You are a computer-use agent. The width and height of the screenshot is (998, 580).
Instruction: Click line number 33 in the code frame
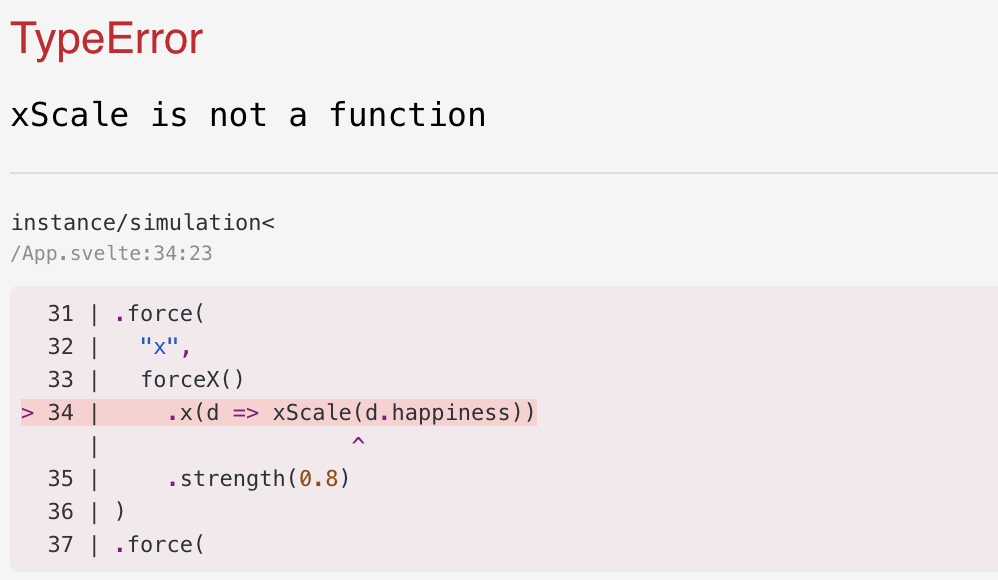pyautogui.click(x=60, y=380)
